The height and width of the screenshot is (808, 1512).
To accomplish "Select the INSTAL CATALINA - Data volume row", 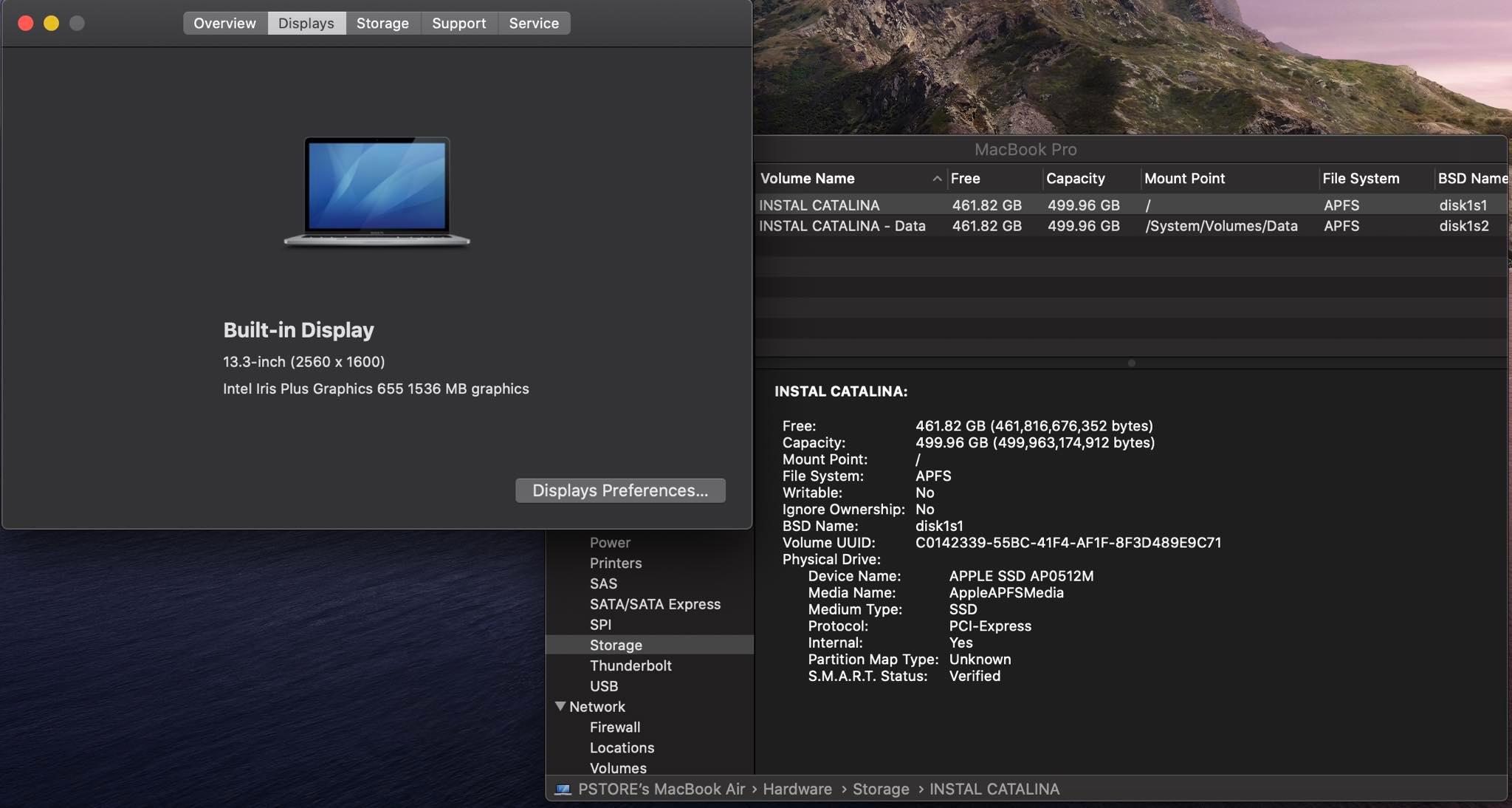I will [x=842, y=226].
